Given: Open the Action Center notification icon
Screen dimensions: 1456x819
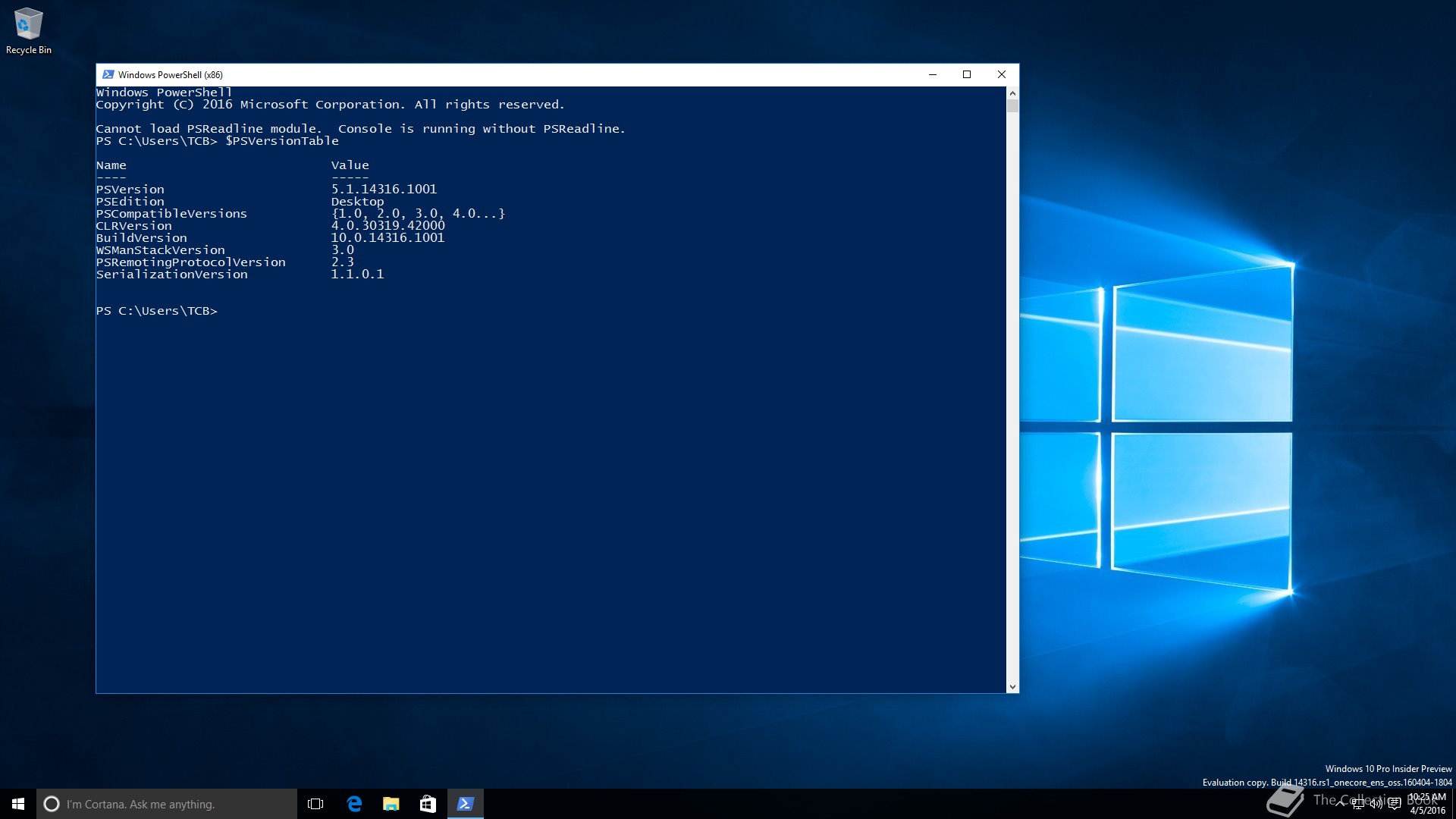Looking at the screenshot, I should pyautogui.click(x=1394, y=804).
